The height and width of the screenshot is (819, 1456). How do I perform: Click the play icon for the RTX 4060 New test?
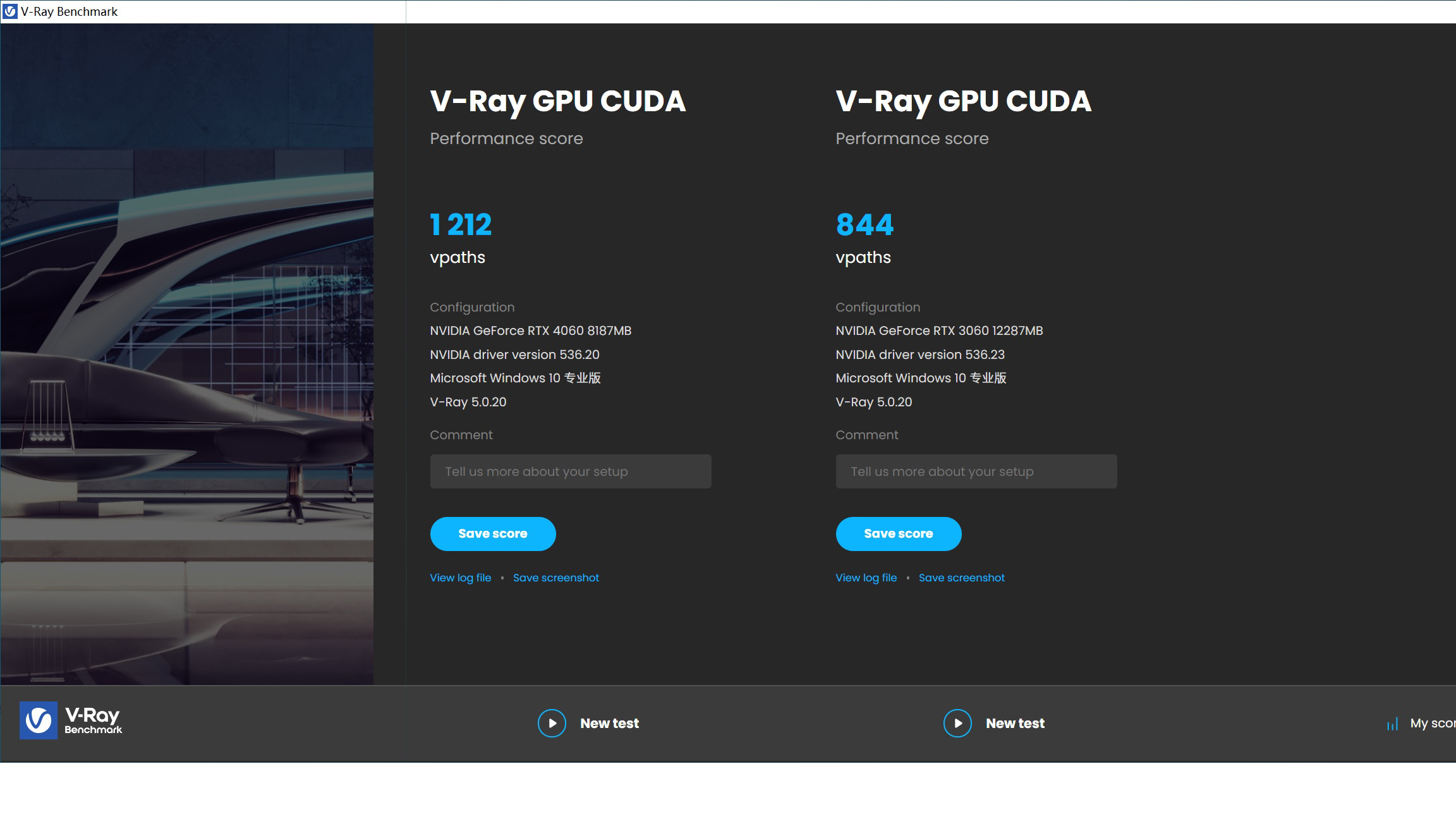coord(552,723)
